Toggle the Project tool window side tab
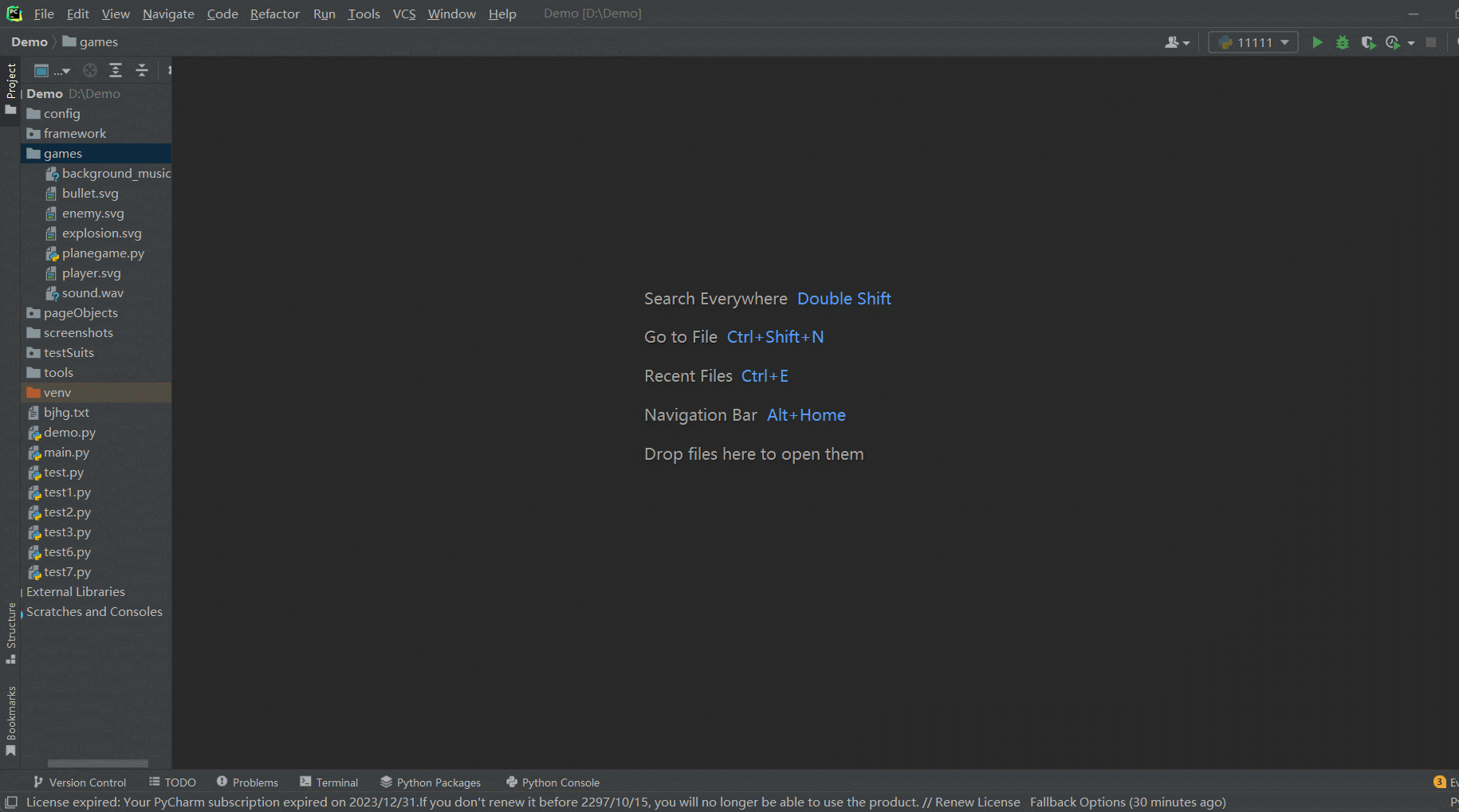Screen dimensions: 1459x812 click(11, 88)
